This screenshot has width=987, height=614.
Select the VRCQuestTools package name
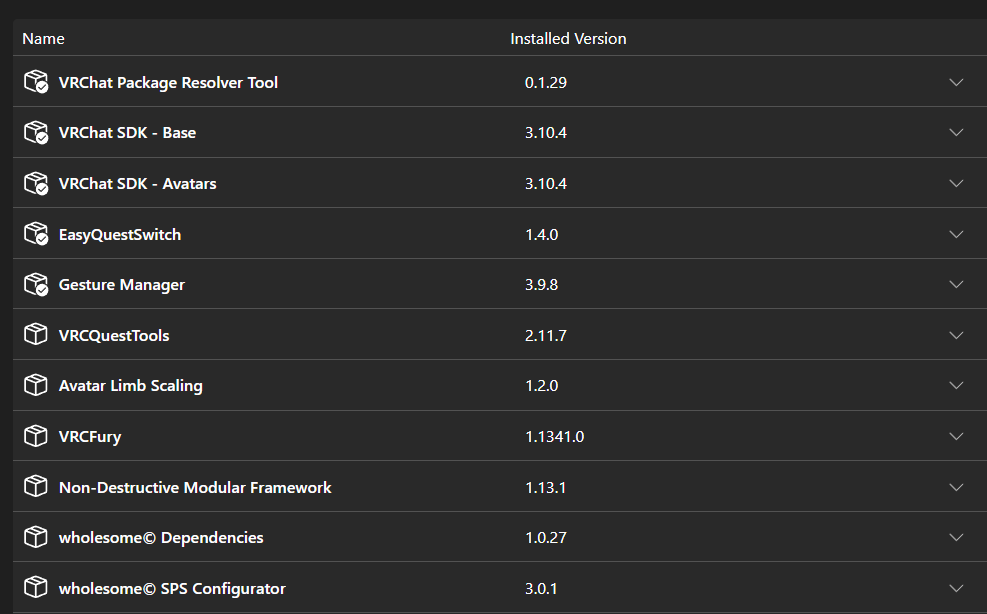tap(114, 336)
